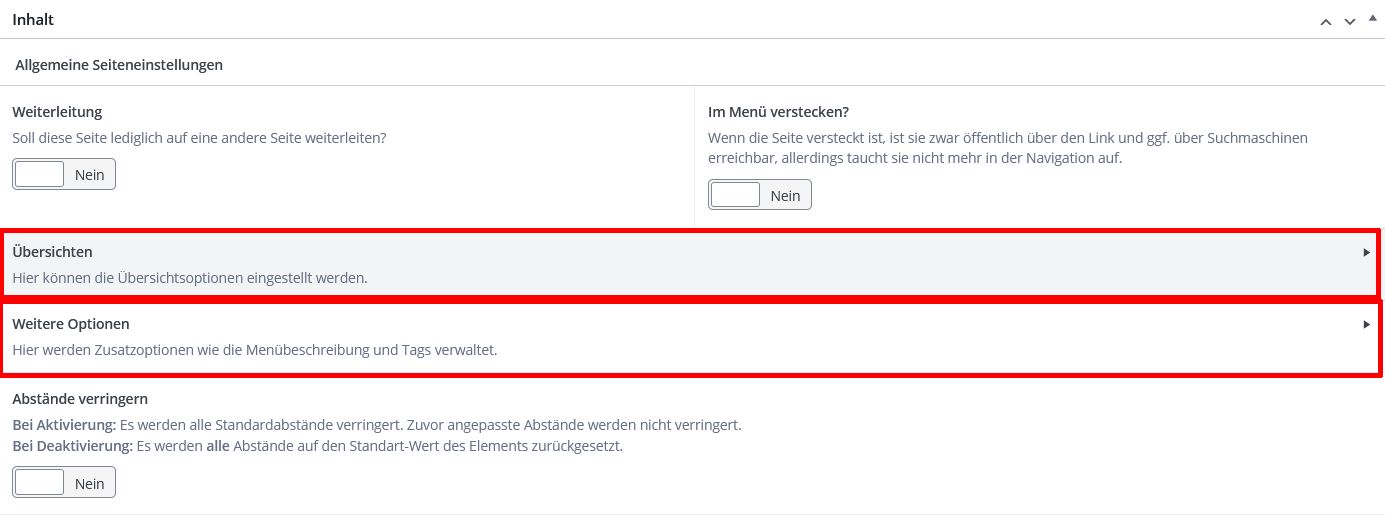Viewport: 1385px width, 516px height.
Task: Select the Allgemeine Seiteneinstellungen tab heading
Action: (119, 64)
